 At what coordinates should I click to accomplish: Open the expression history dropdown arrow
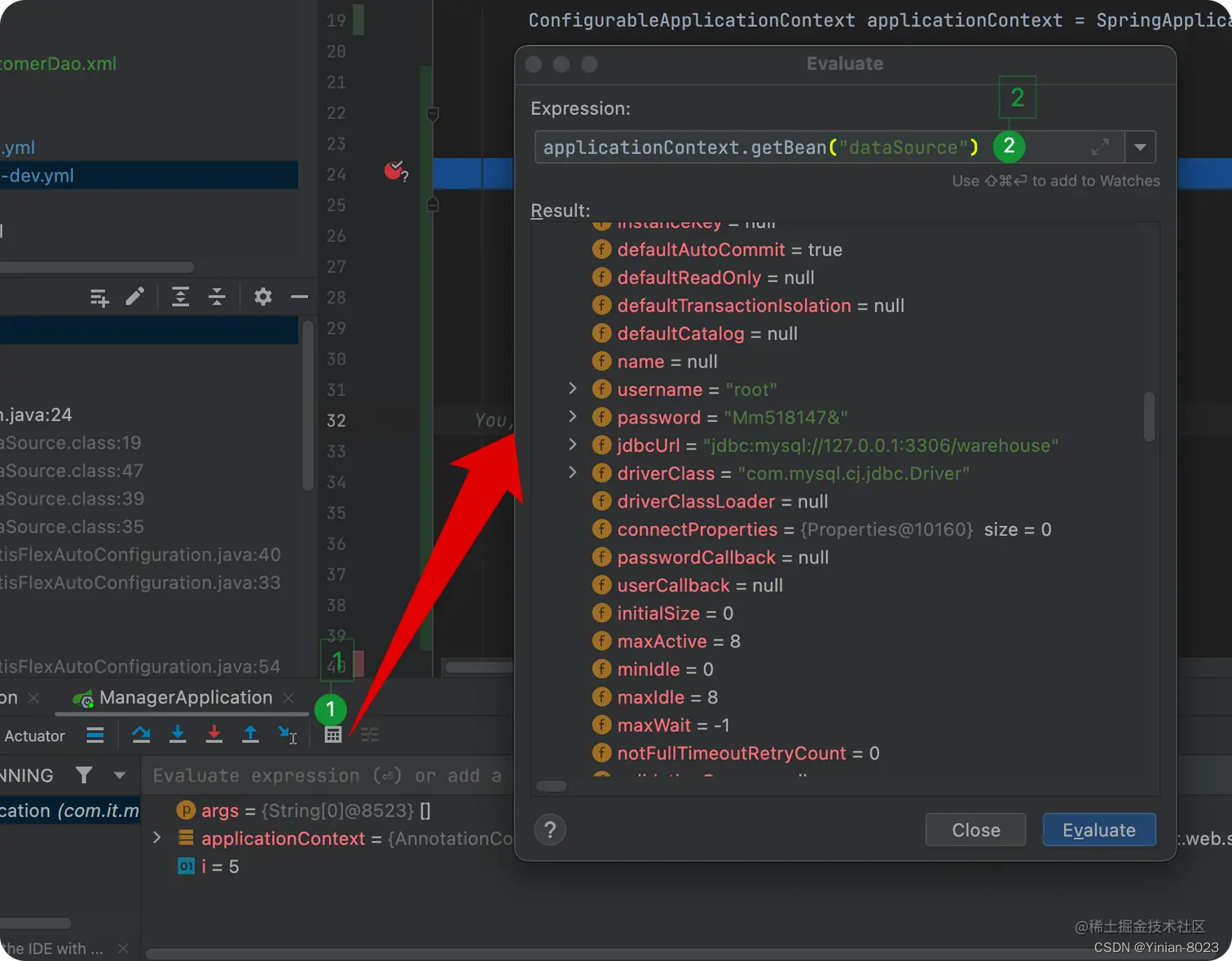coord(1140,147)
